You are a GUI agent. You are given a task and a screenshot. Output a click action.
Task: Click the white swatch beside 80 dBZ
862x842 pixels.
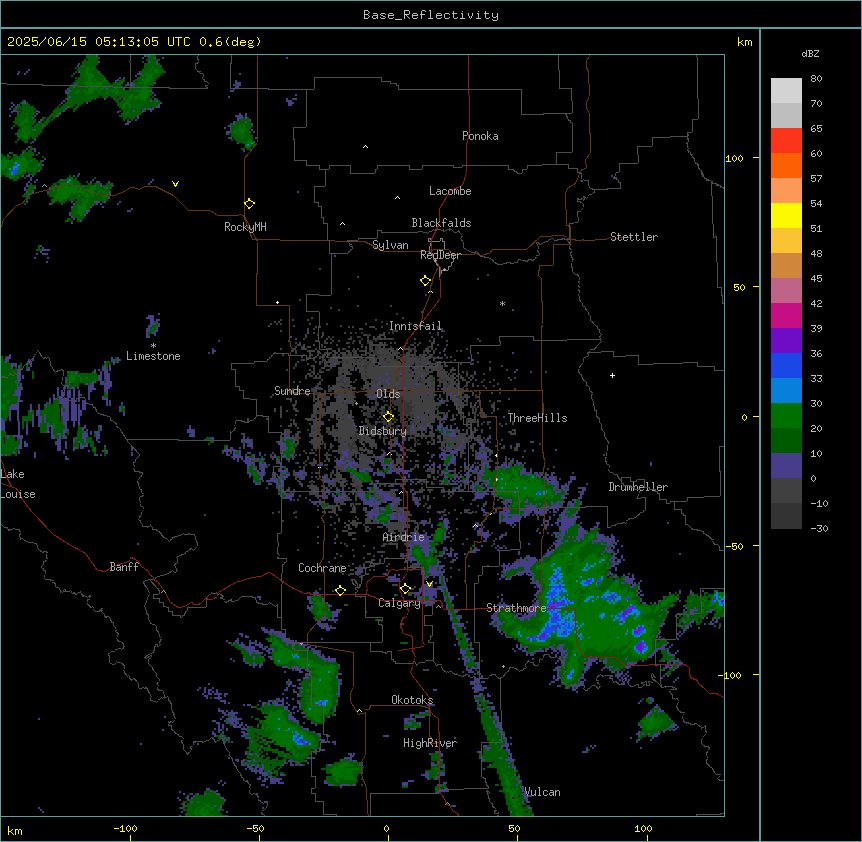(x=786, y=91)
